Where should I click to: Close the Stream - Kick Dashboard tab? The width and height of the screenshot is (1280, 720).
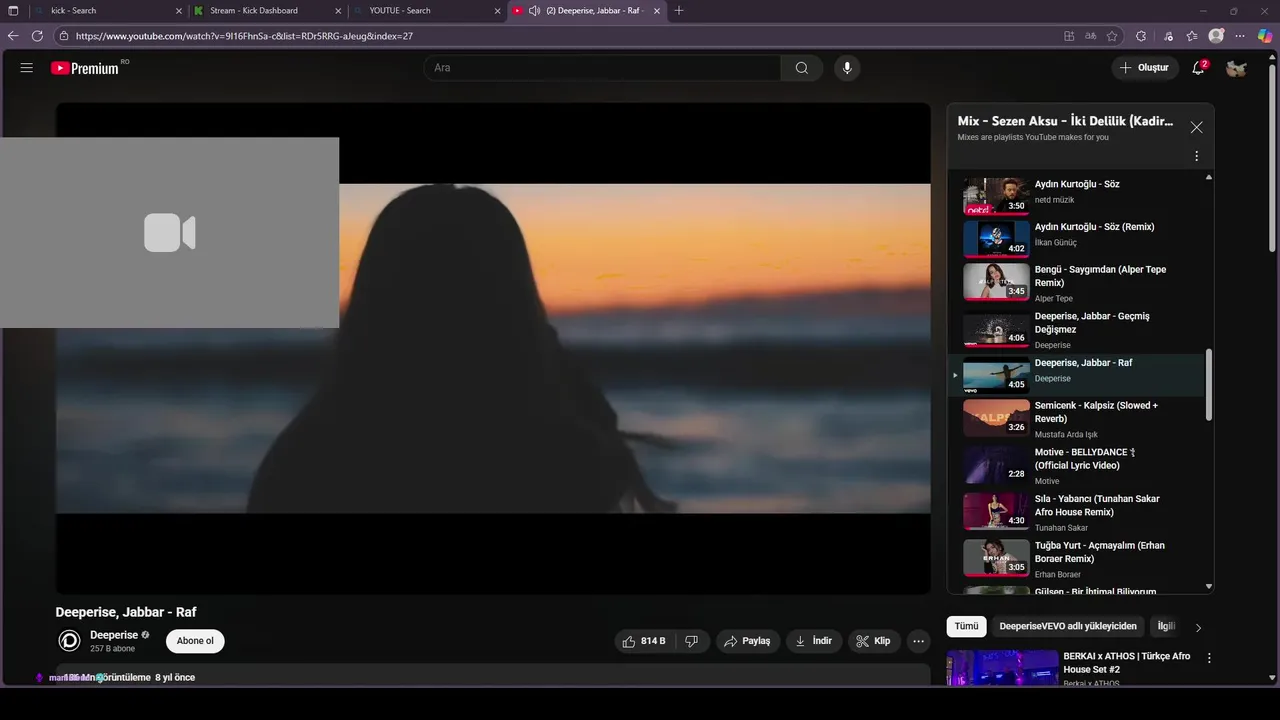(338, 11)
